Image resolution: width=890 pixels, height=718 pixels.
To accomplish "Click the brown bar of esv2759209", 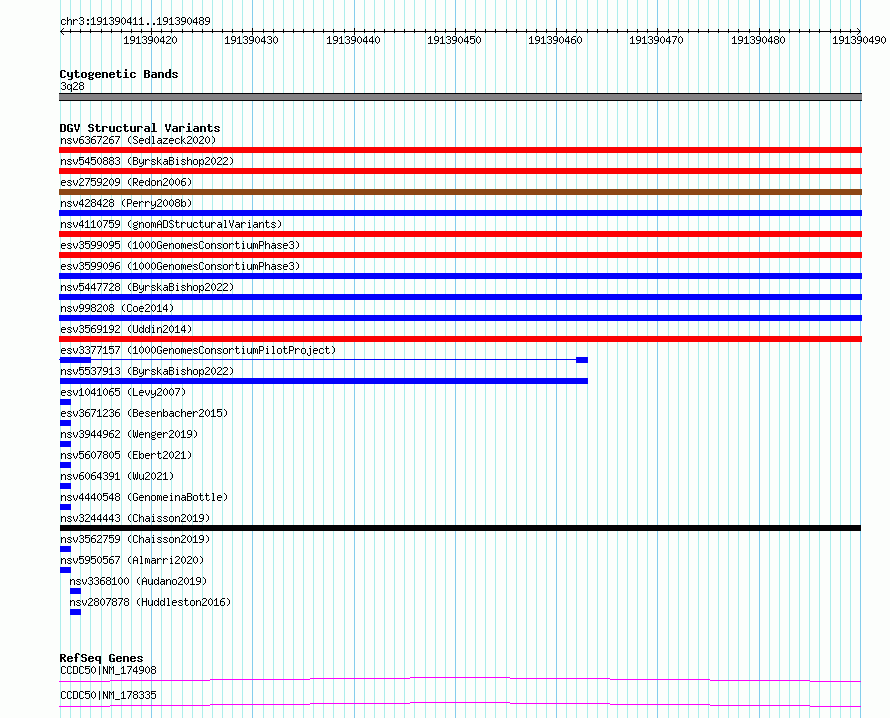I will tap(460, 192).
